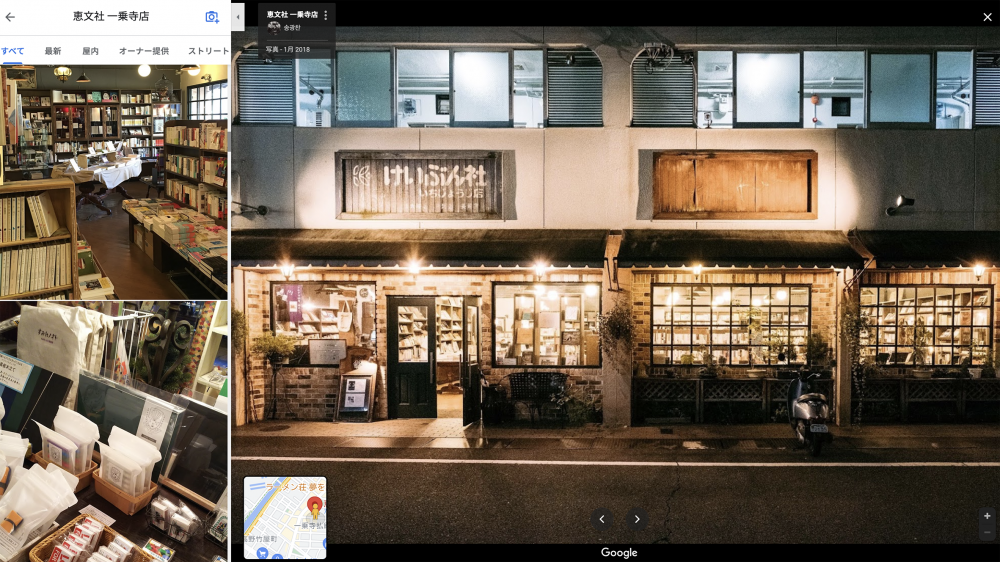The width and height of the screenshot is (1000, 562).
Task: Click the 恵文社 一乗寺店 title in photo card
Action: (292, 15)
